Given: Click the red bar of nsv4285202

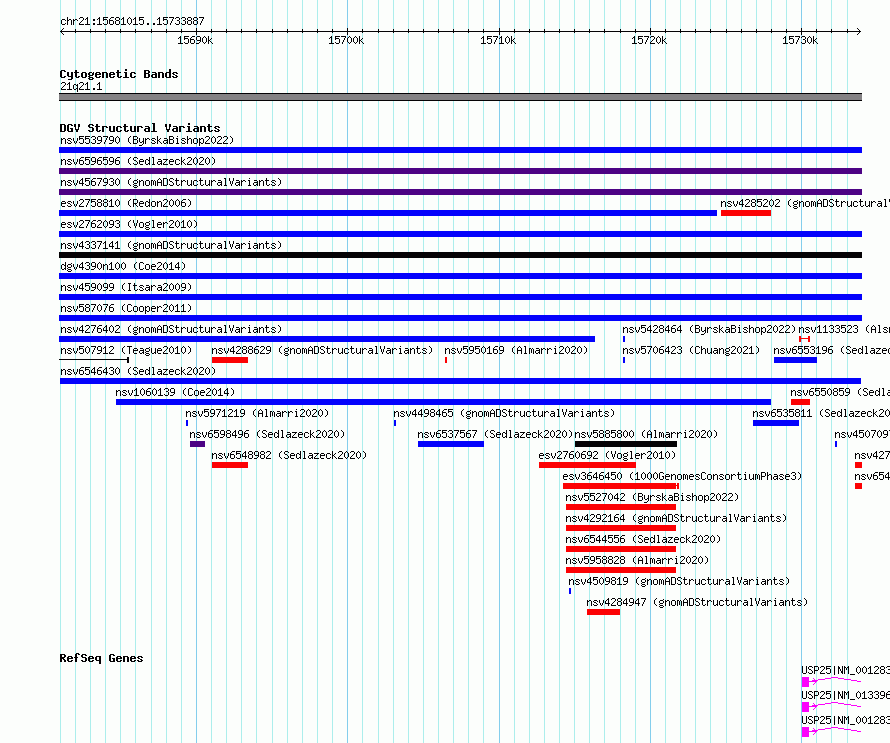Looking at the screenshot, I should point(746,213).
